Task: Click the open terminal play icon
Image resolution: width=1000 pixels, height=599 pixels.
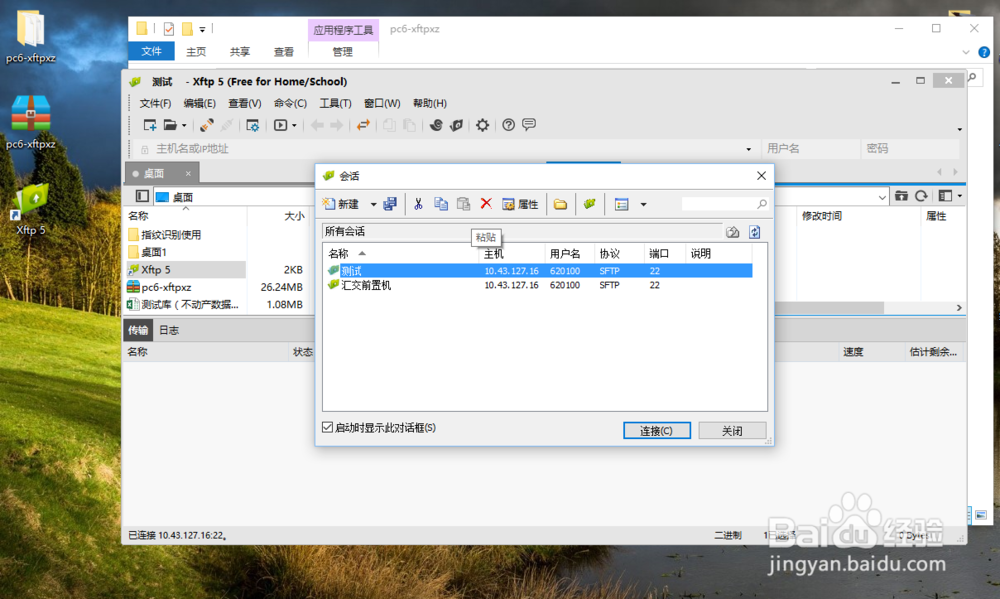Action: pos(280,125)
